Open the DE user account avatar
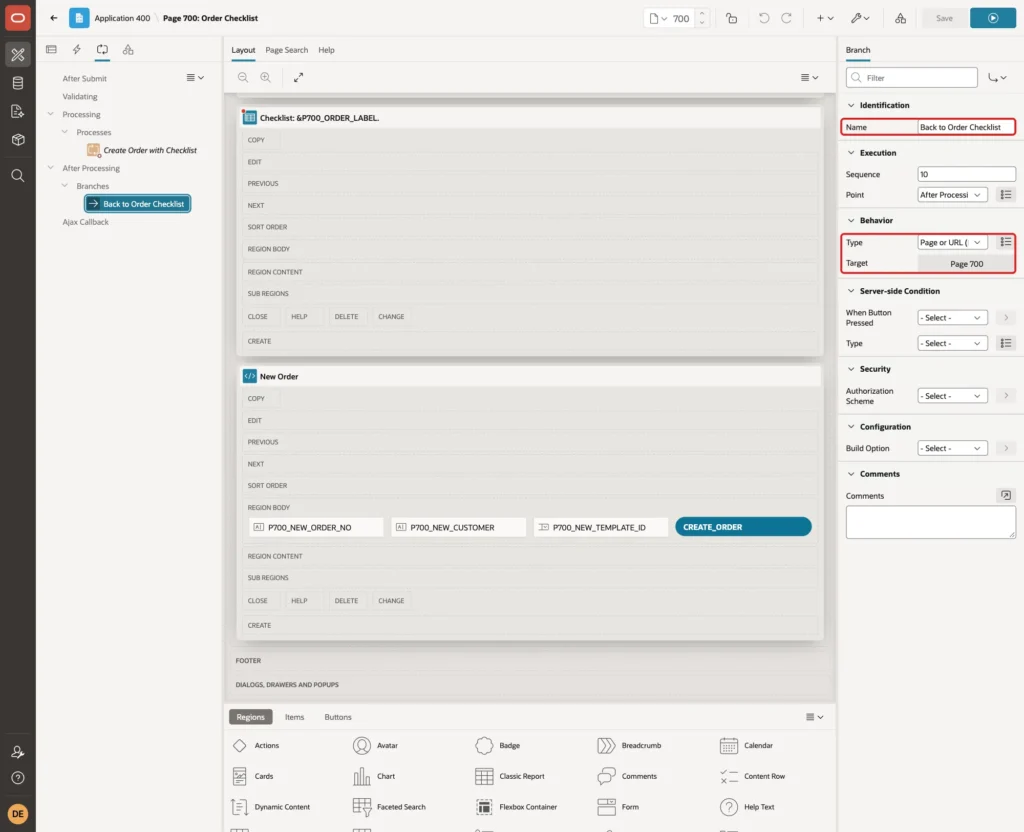 pyautogui.click(x=18, y=814)
